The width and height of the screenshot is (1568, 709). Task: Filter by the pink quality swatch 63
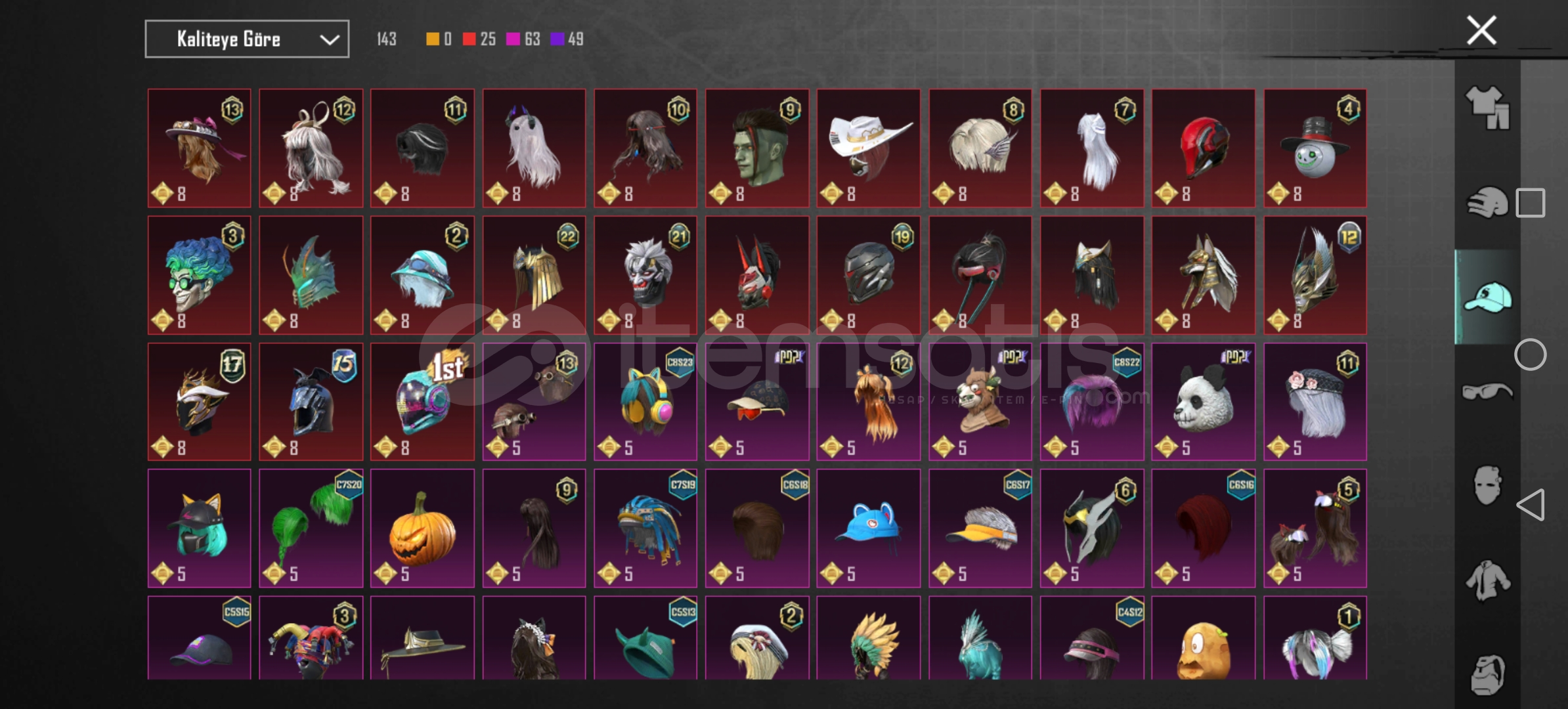click(523, 39)
